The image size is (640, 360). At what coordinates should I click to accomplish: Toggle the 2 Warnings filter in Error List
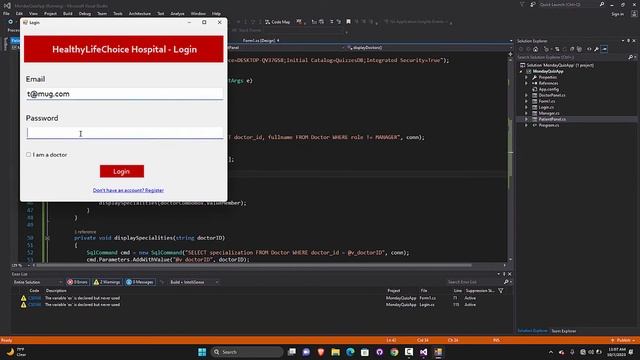pos(107,282)
